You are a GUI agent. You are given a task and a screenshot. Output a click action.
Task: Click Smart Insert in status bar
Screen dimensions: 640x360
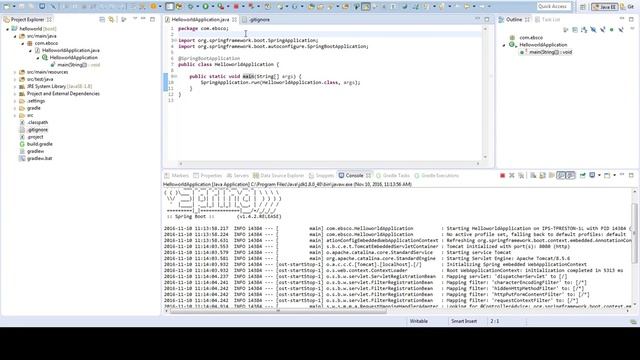click(x=464, y=321)
